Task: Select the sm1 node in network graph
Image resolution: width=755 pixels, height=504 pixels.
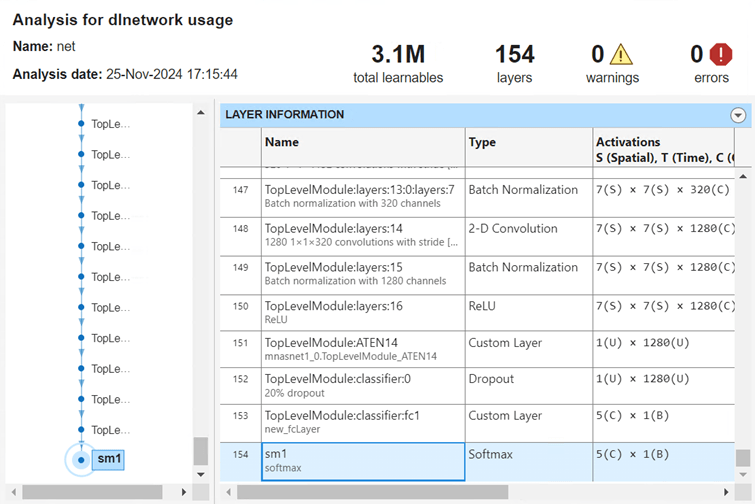Action: pyautogui.click(x=80, y=460)
